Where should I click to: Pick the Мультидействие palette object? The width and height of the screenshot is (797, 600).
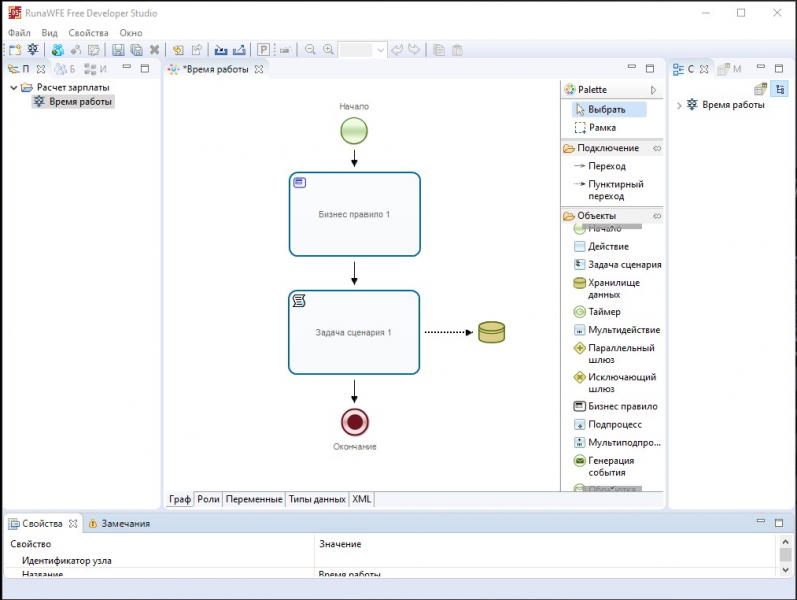pyautogui.click(x=617, y=329)
